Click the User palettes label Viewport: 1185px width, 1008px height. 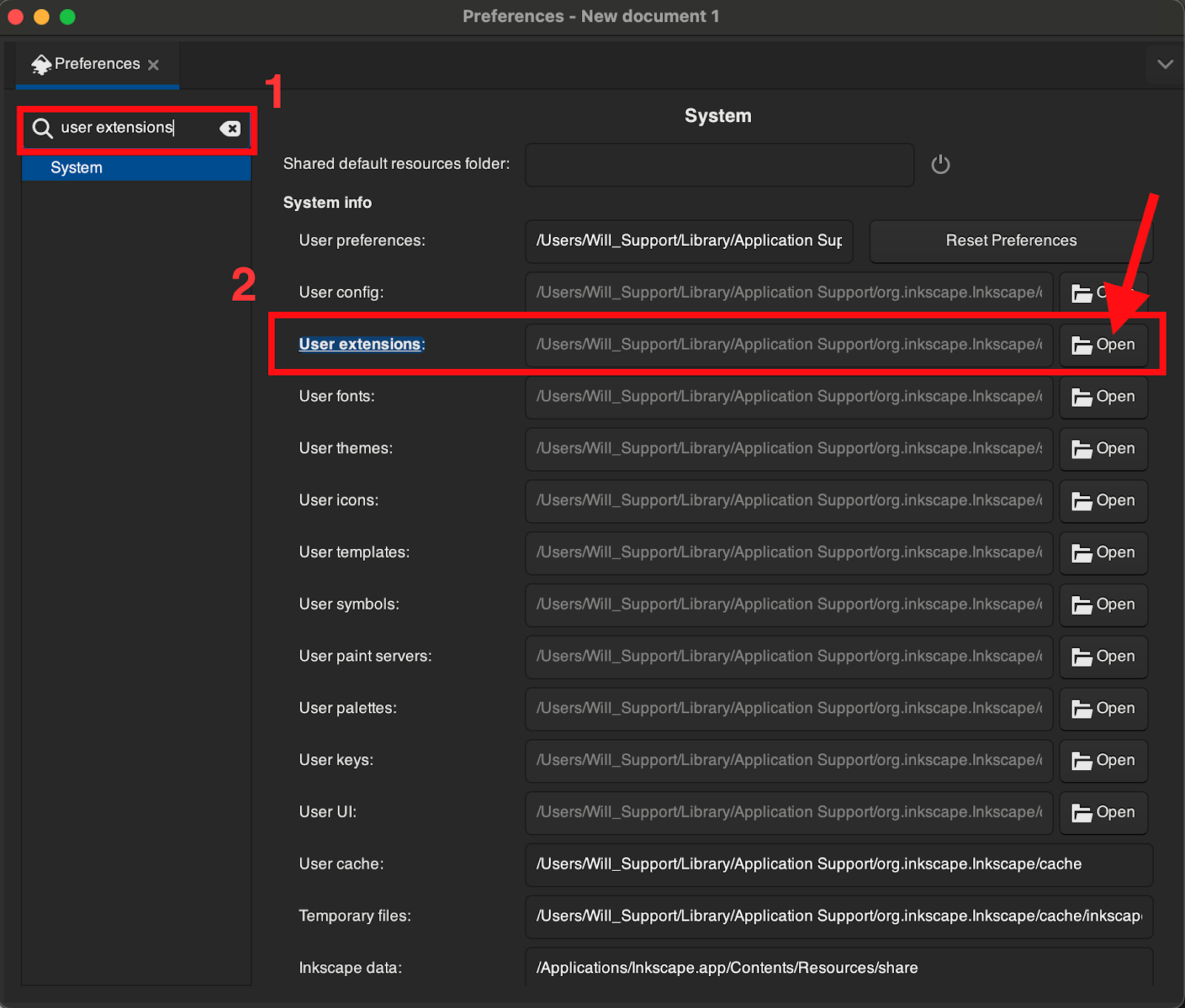point(347,708)
